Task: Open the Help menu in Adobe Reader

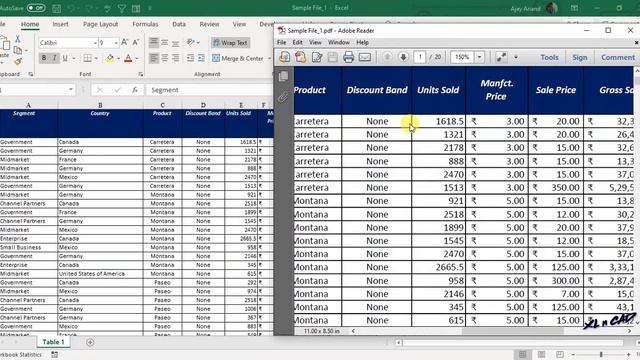Action: (362, 42)
